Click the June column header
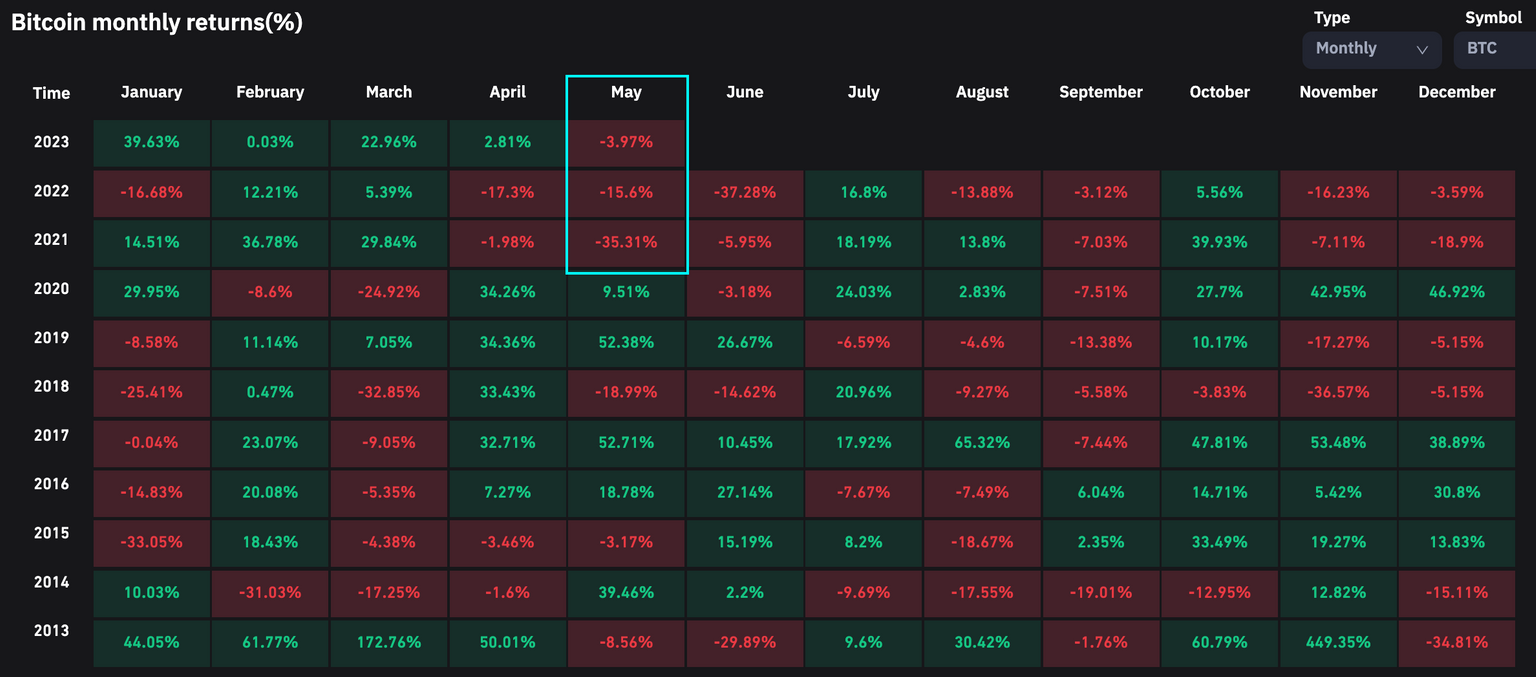1536x677 pixels. [745, 92]
